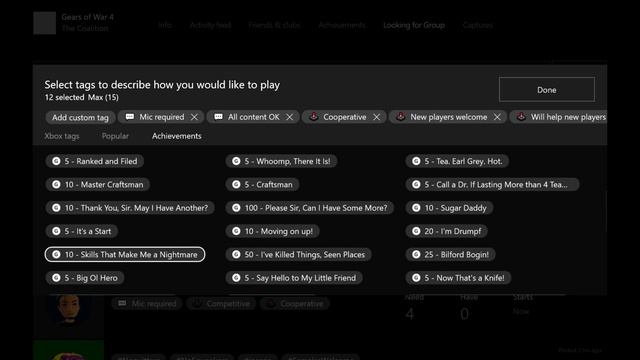Select 5 - Tea. Earl Grey. Hot. tag
Viewport: 640px width, 360px height.
click(457, 161)
